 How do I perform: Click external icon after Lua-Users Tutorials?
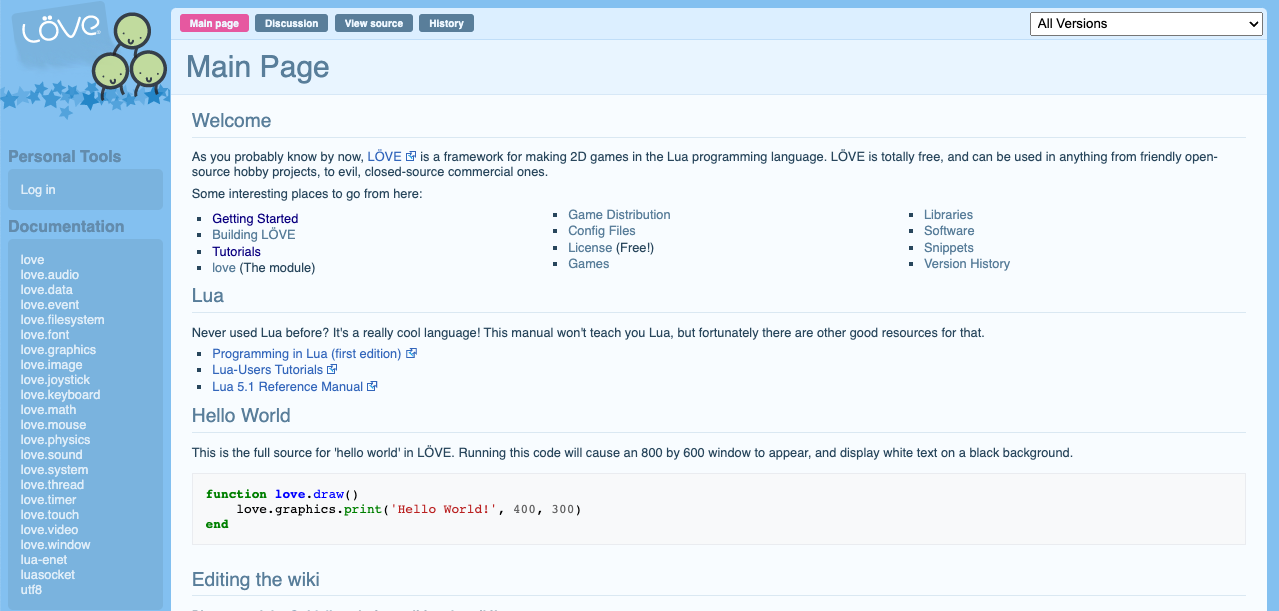[x=333, y=370]
